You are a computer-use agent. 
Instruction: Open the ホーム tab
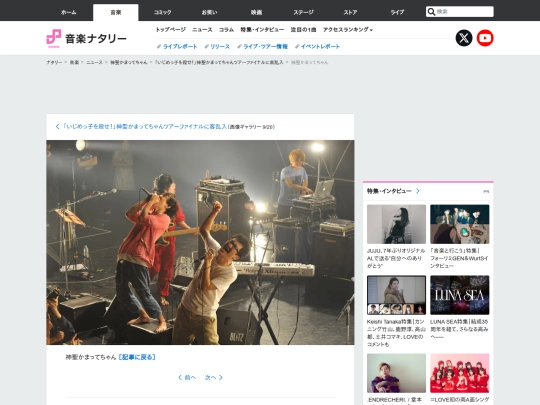69,12
